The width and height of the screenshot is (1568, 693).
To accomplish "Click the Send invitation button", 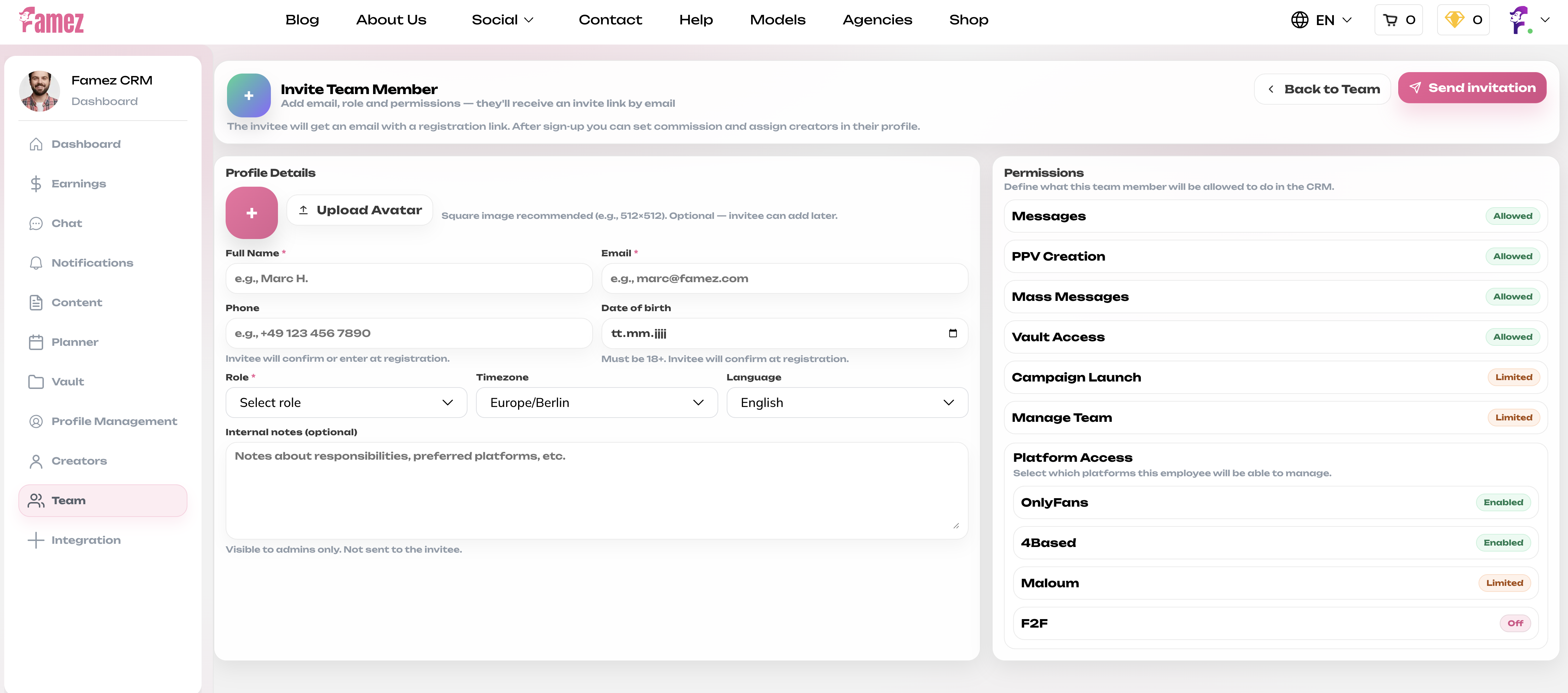I will click(x=1473, y=88).
